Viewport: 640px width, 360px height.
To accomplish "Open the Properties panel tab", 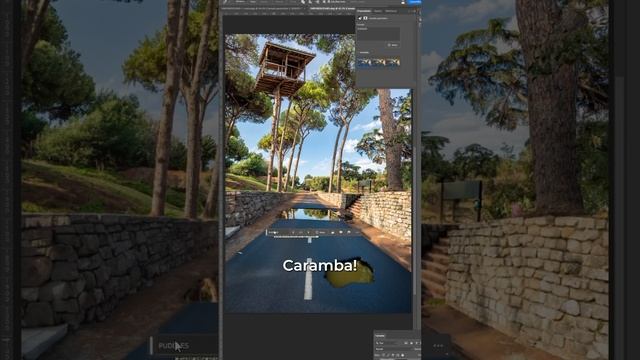I will [364, 11].
